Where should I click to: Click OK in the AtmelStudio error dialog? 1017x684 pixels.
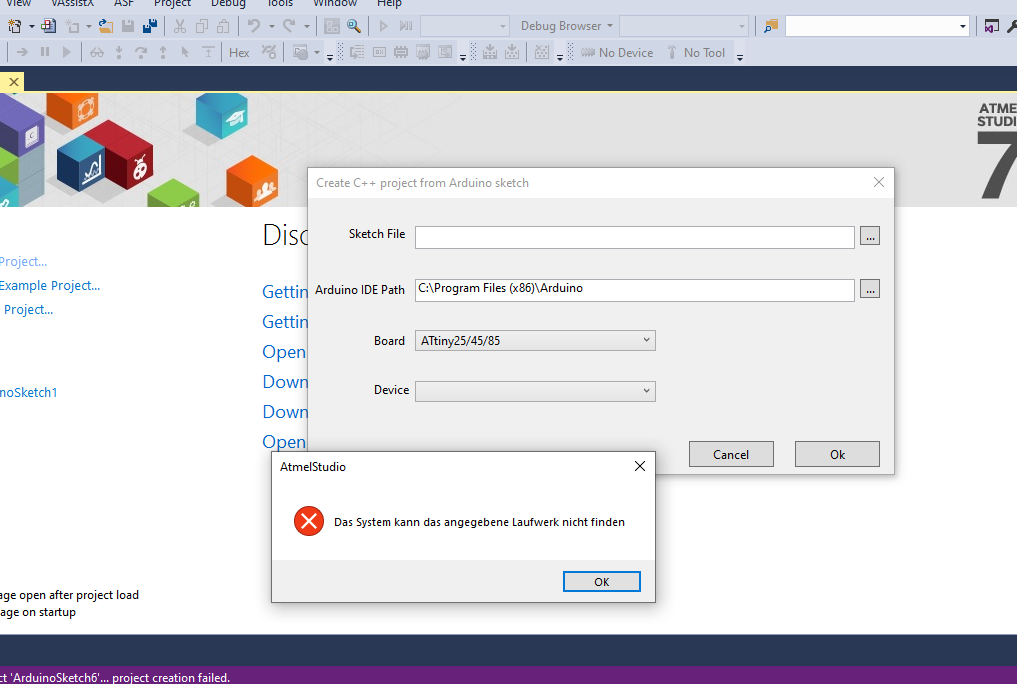tap(601, 582)
